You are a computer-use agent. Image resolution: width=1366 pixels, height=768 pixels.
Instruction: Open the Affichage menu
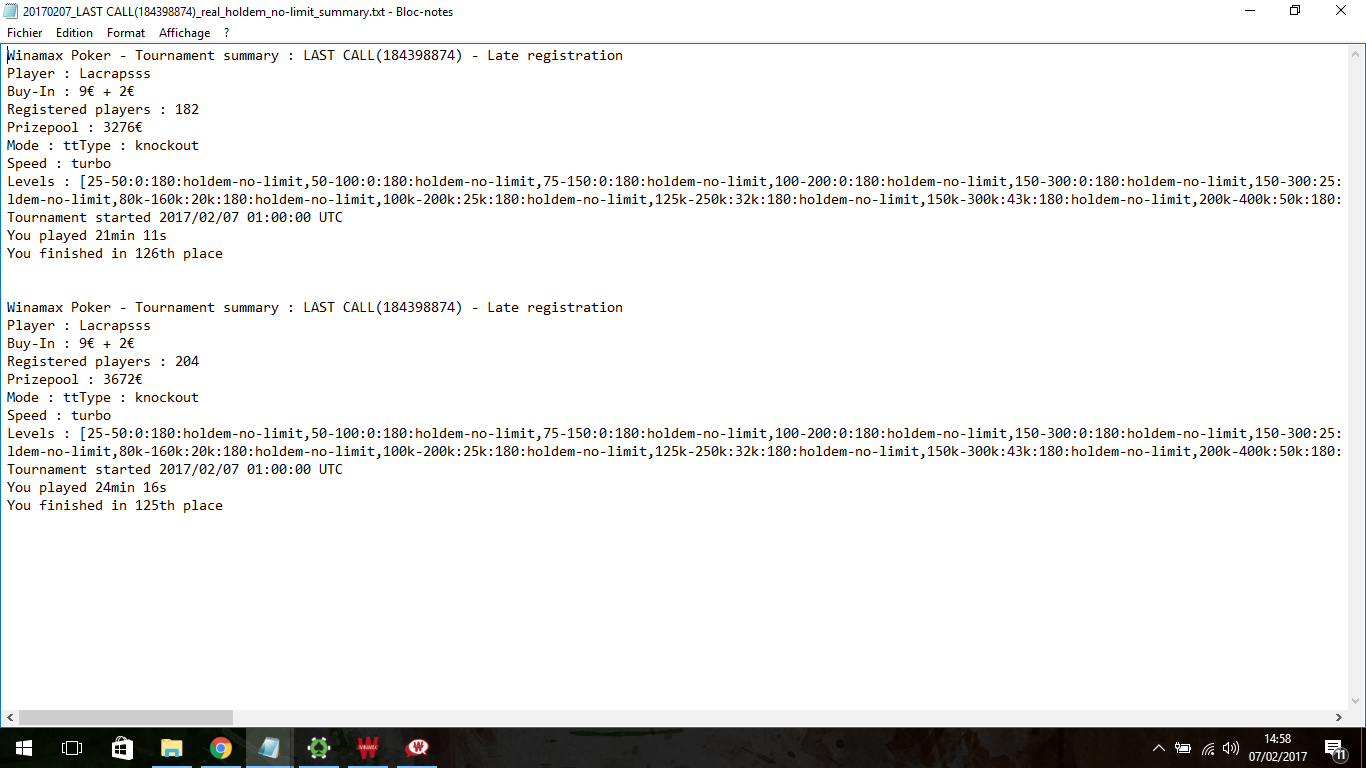[185, 33]
